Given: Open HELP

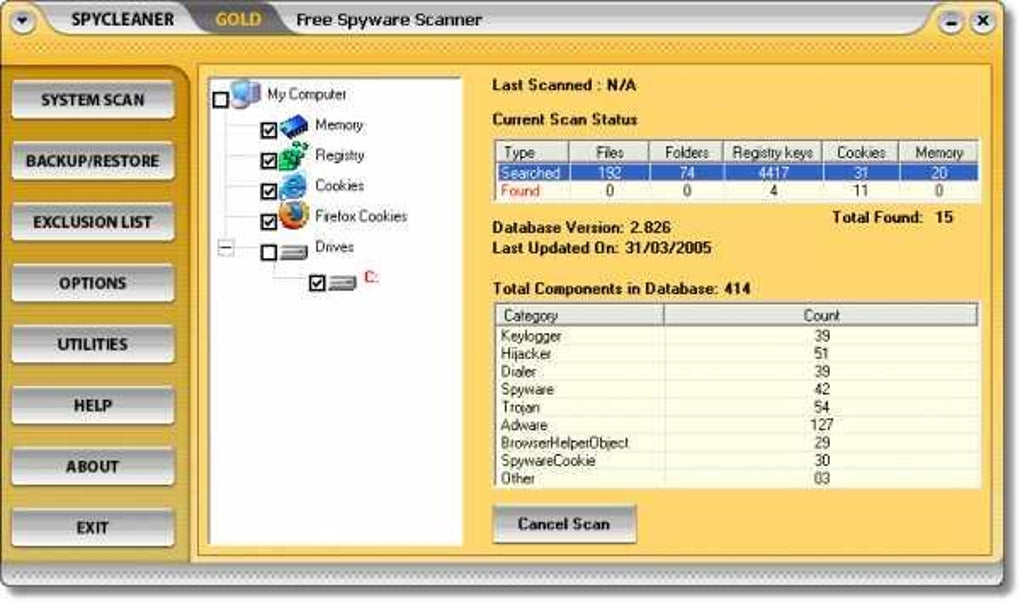Looking at the screenshot, I should [x=93, y=405].
